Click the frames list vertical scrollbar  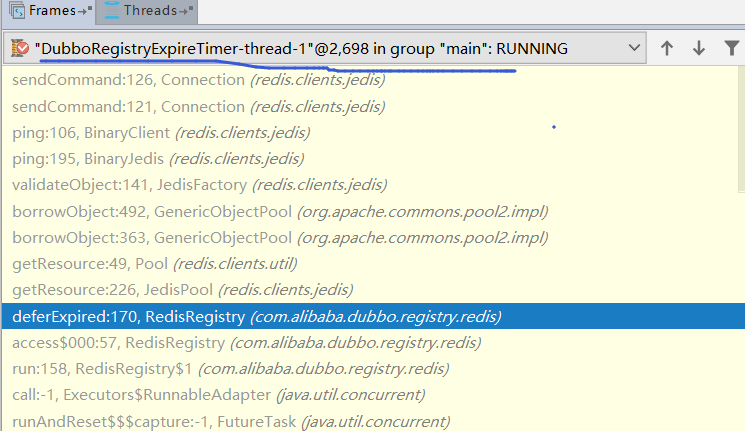(741, 129)
